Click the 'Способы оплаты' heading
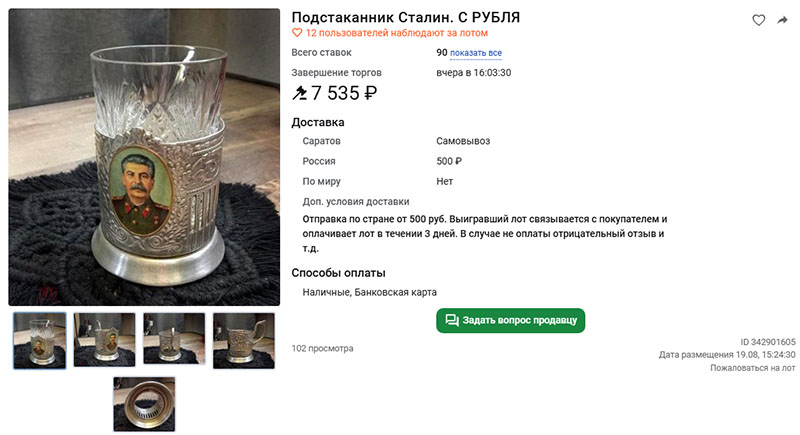The height and width of the screenshot is (435, 800). point(338,273)
